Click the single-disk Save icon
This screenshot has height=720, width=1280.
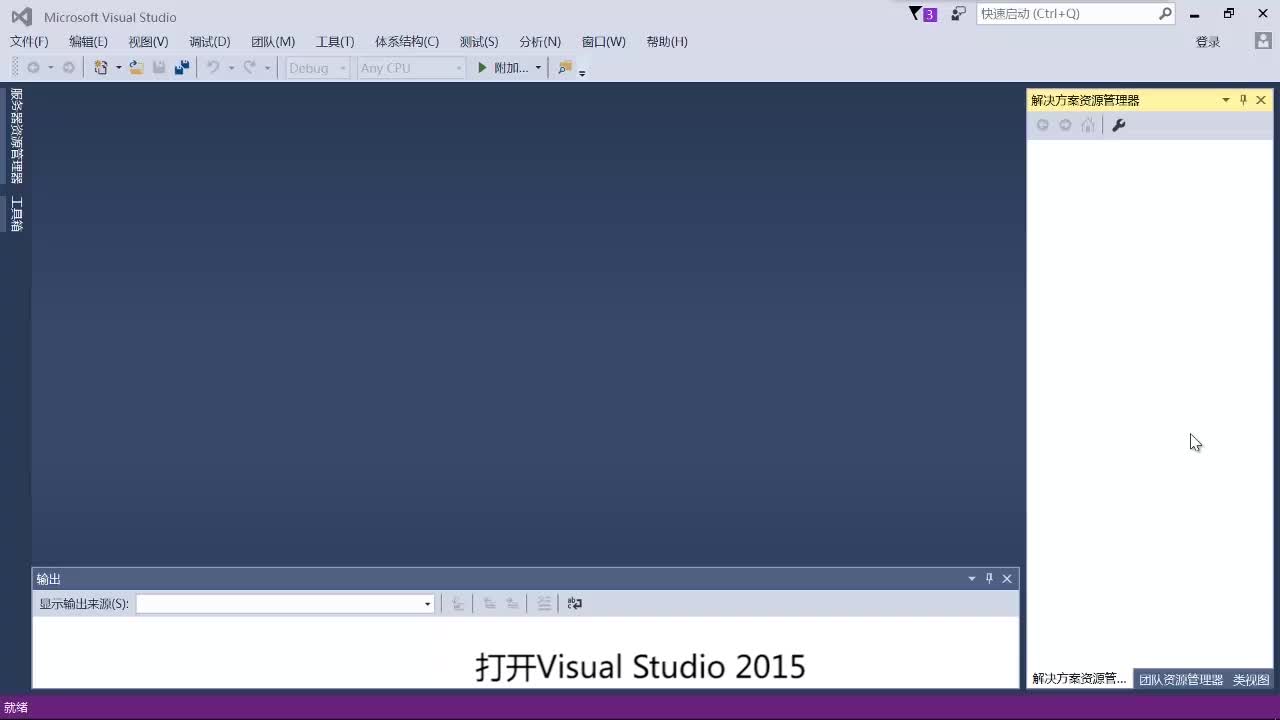click(x=159, y=68)
